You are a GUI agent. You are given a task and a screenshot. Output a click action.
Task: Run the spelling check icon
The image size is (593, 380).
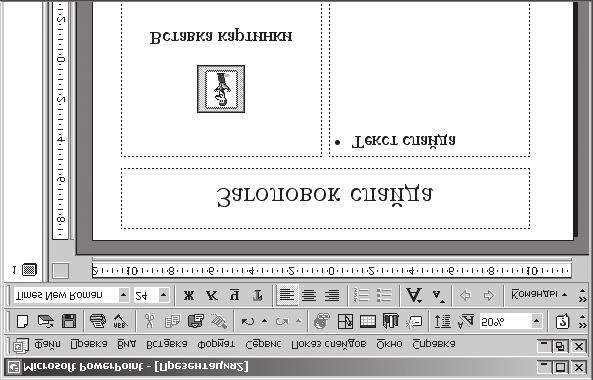click(120, 322)
